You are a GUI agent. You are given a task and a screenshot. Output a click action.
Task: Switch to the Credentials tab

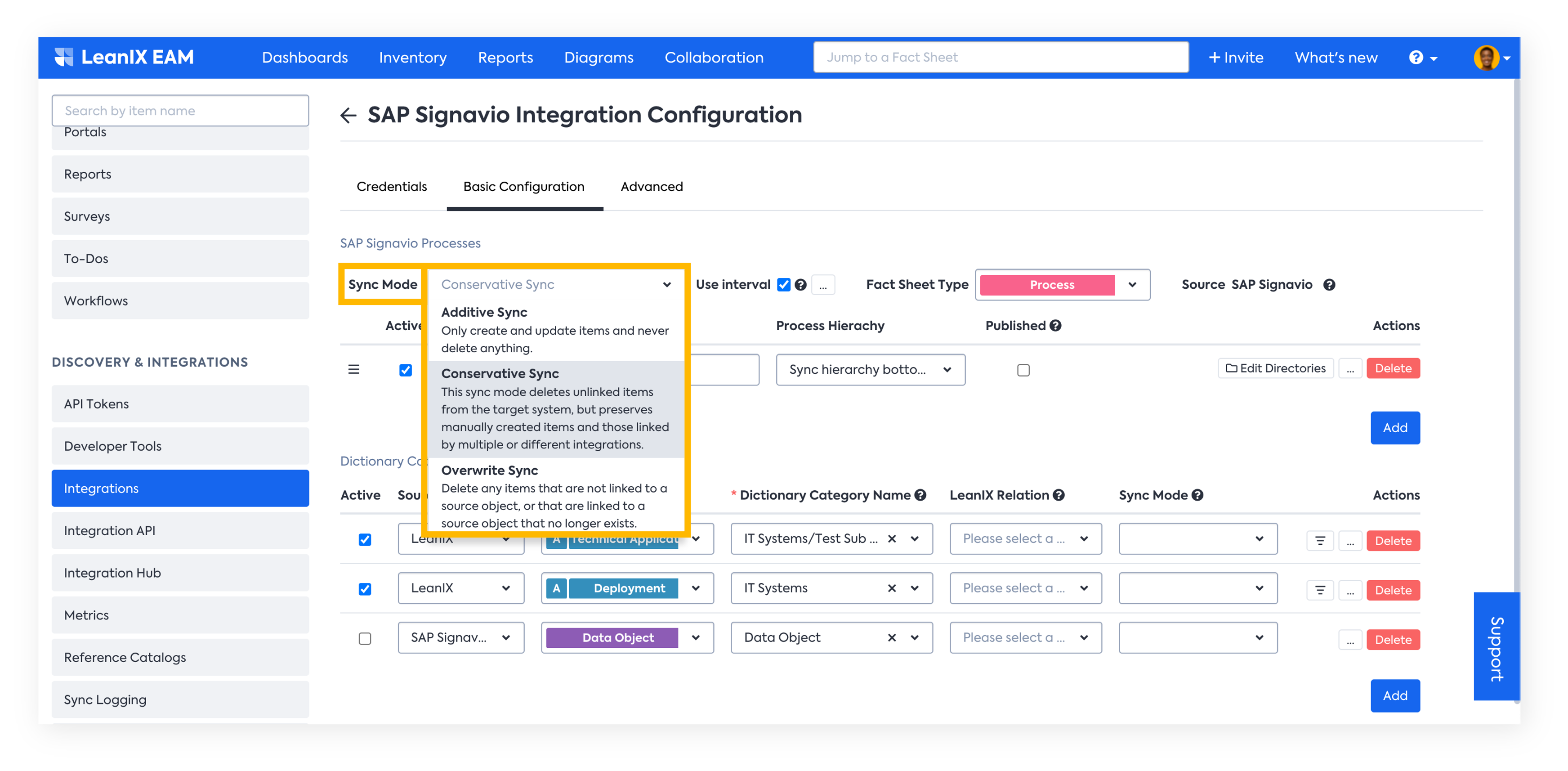(392, 186)
